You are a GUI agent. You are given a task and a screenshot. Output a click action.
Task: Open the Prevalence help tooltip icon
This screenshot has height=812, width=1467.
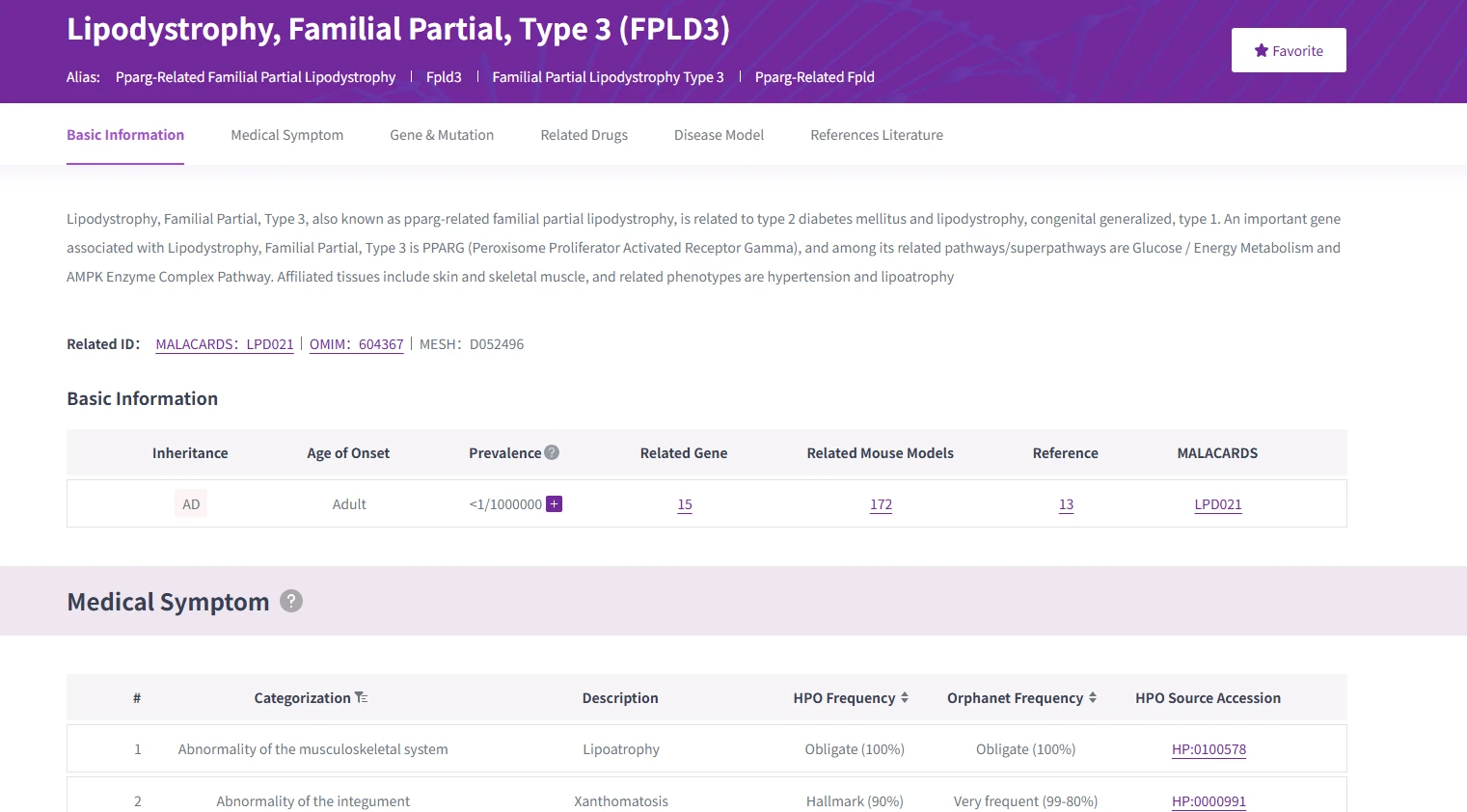[551, 451]
